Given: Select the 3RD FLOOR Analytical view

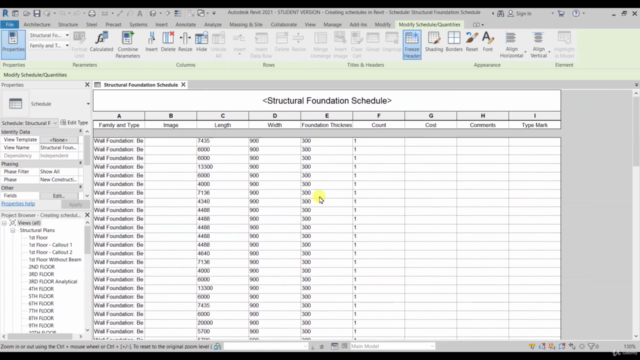Looking at the screenshot, I should (53, 282).
